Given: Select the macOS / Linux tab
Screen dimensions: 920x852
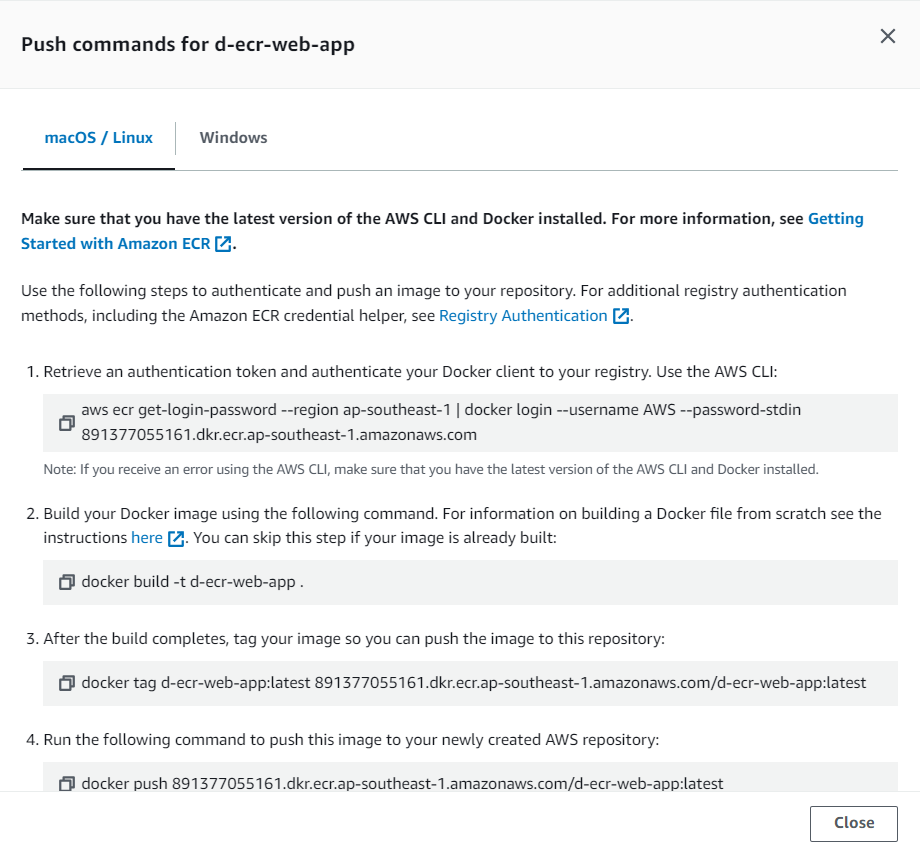Looking at the screenshot, I should tap(99, 138).
